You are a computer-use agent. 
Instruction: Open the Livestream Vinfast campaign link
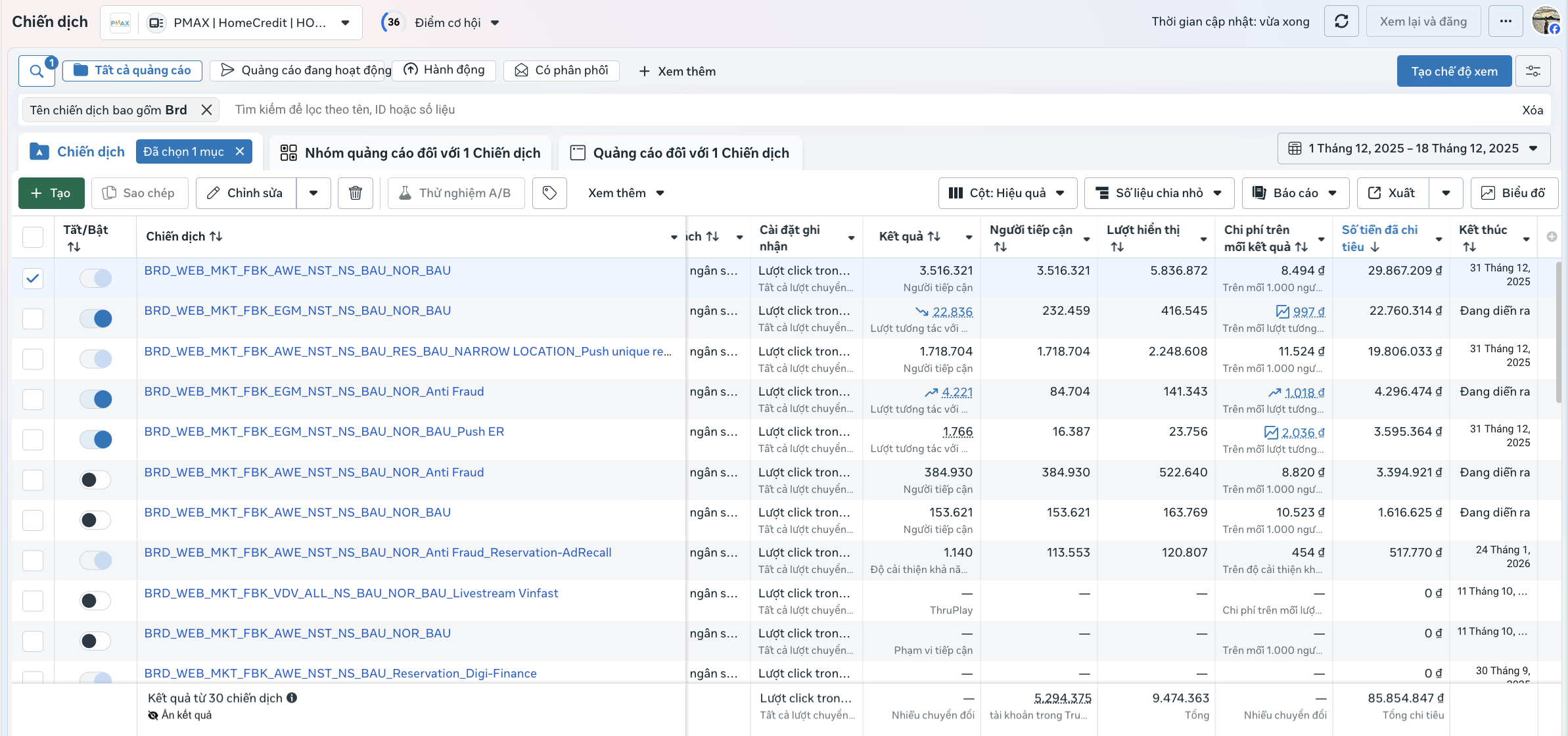point(351,593)
